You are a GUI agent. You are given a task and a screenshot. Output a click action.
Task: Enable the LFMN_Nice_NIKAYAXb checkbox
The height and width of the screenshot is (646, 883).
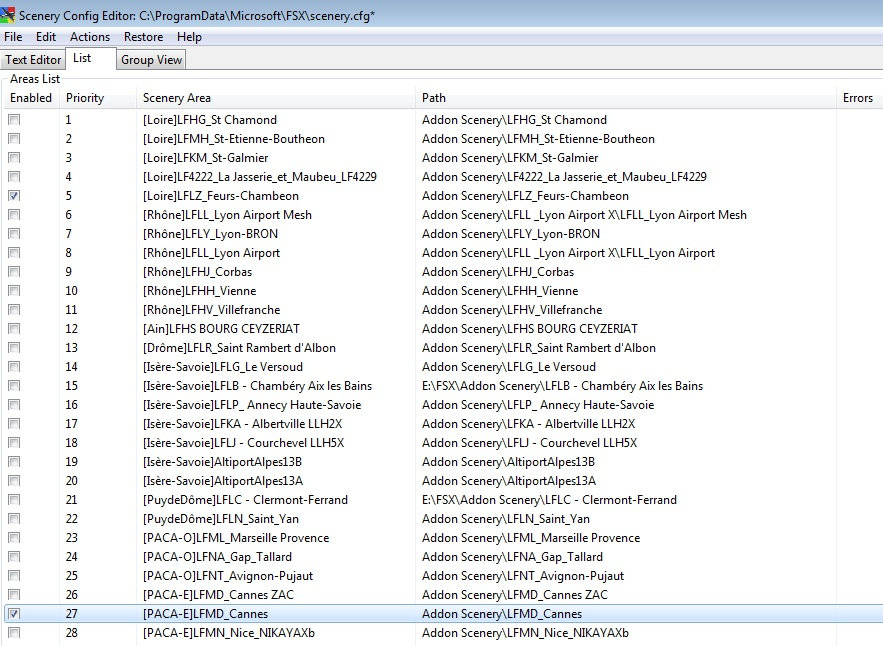14,633
